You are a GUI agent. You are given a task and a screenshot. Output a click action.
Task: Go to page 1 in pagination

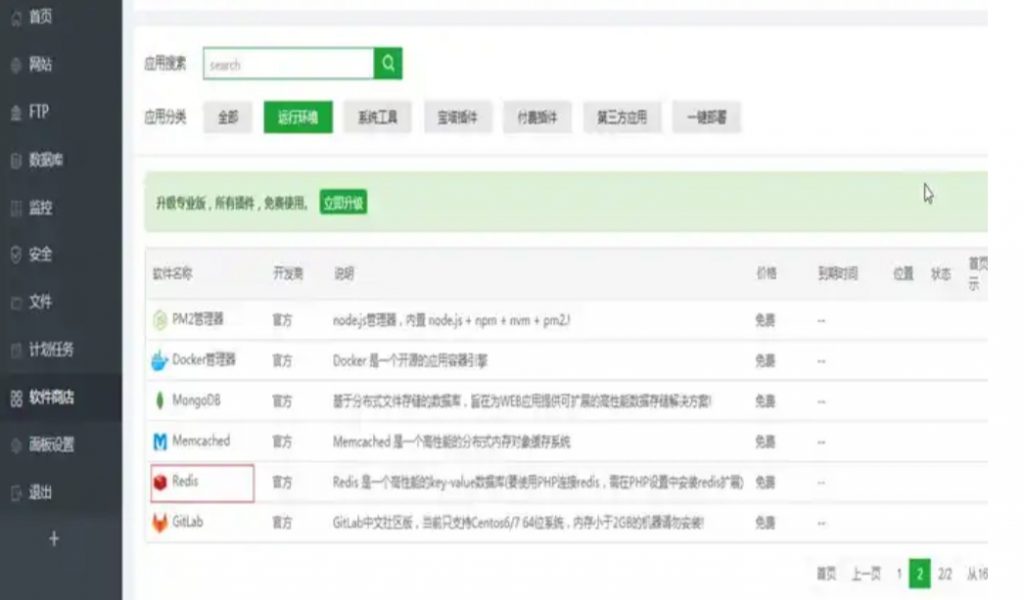tap(899, 574)
